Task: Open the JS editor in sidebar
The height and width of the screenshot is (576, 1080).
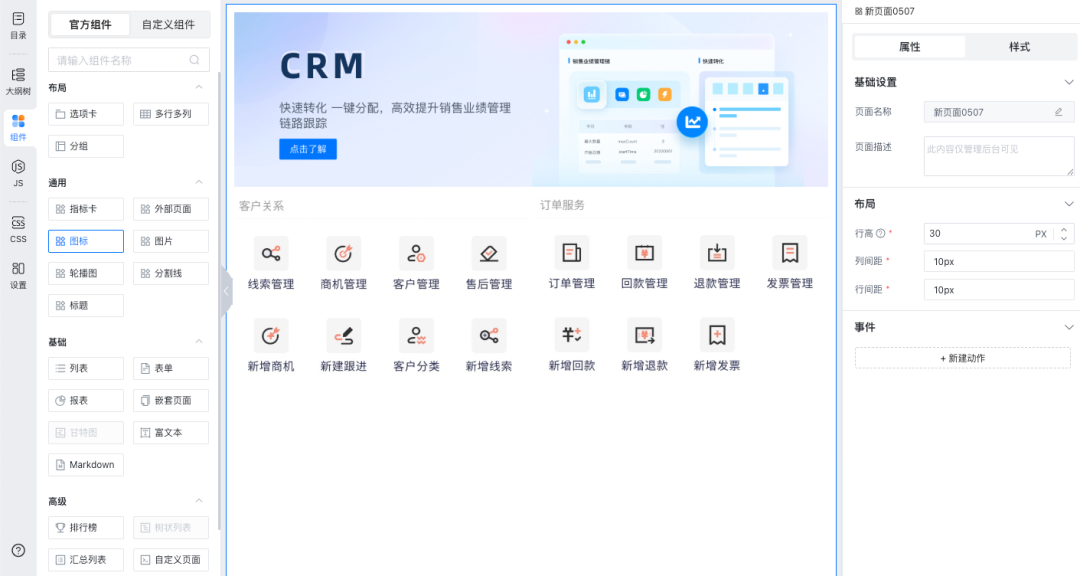Action: (x=18, y=172)
